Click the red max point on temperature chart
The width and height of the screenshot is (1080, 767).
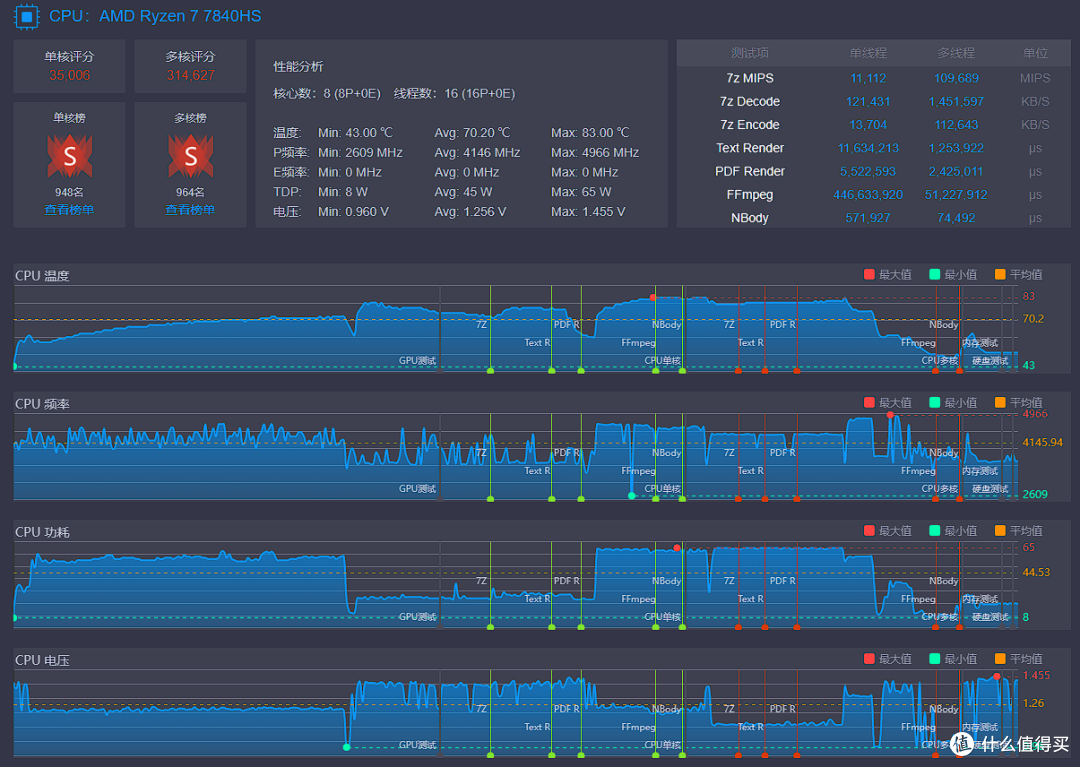[x=653, y=297]
